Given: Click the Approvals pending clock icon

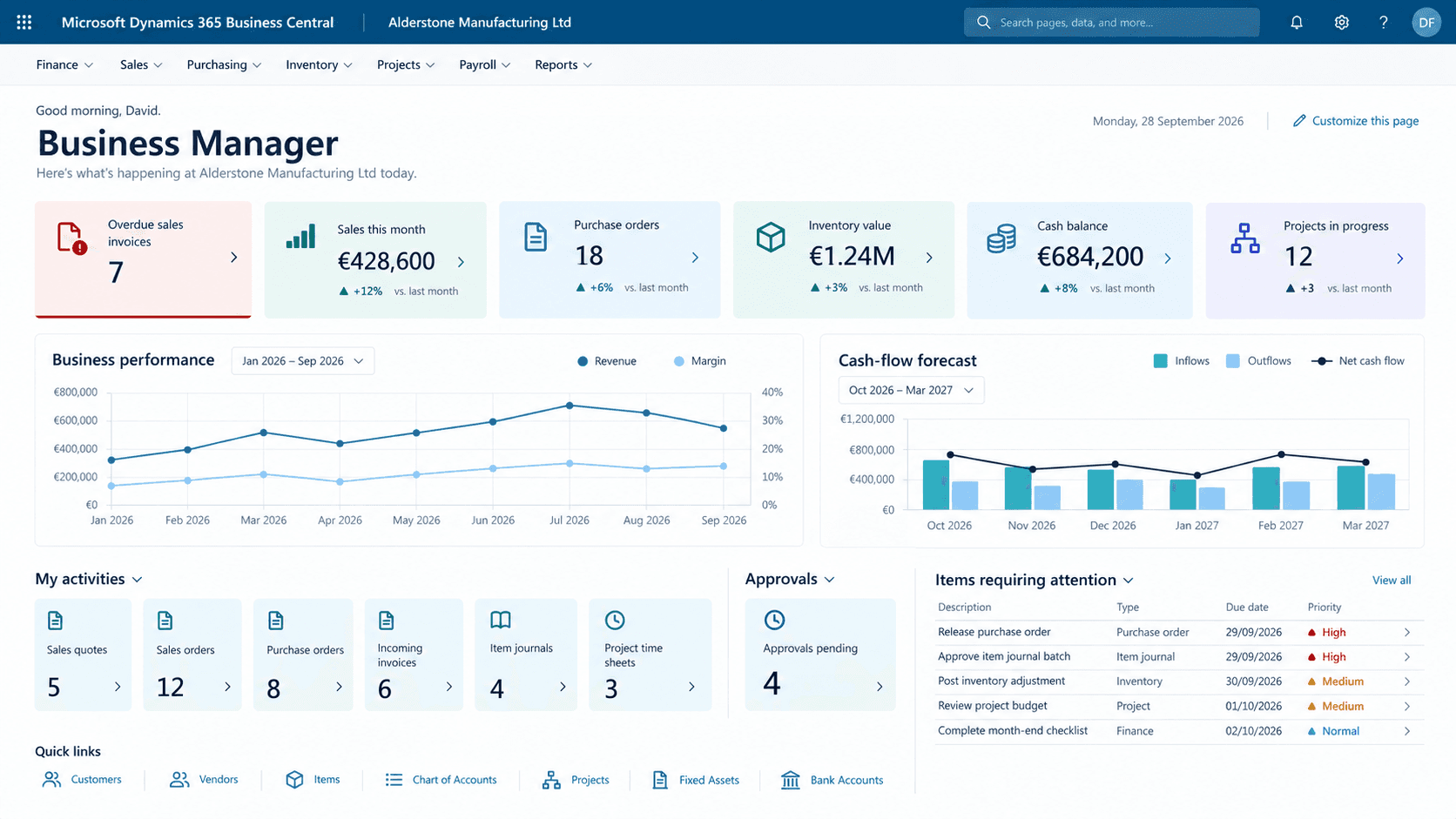Looking at the screenshot, I should pyautogui.click(x=774, y=620).
